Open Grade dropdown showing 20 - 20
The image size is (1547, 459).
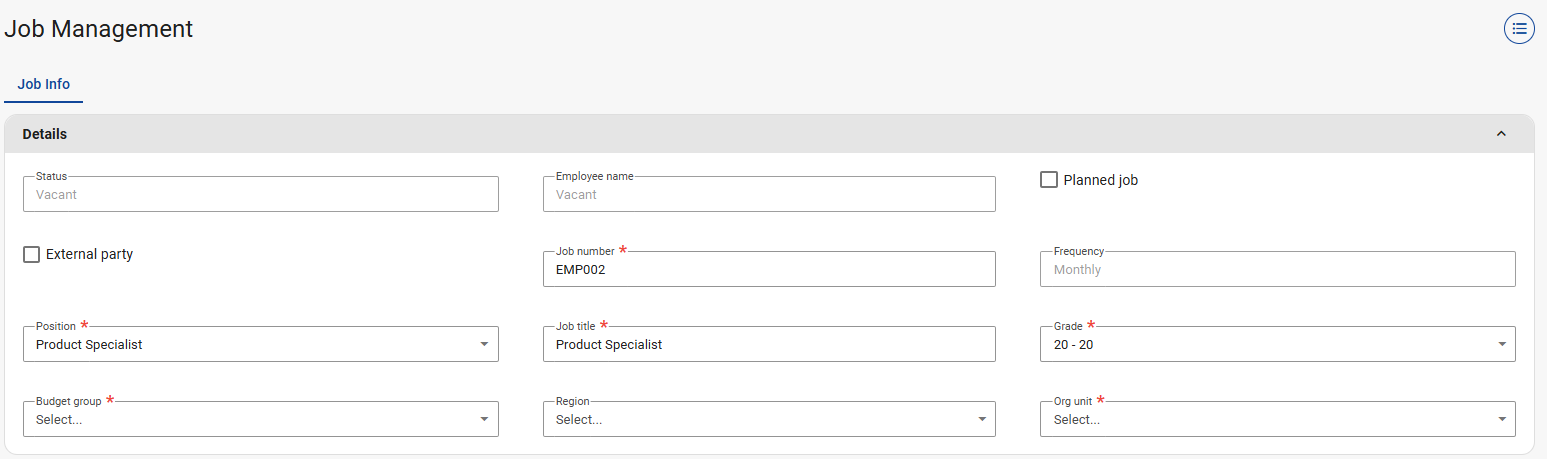click(1260, 344)
